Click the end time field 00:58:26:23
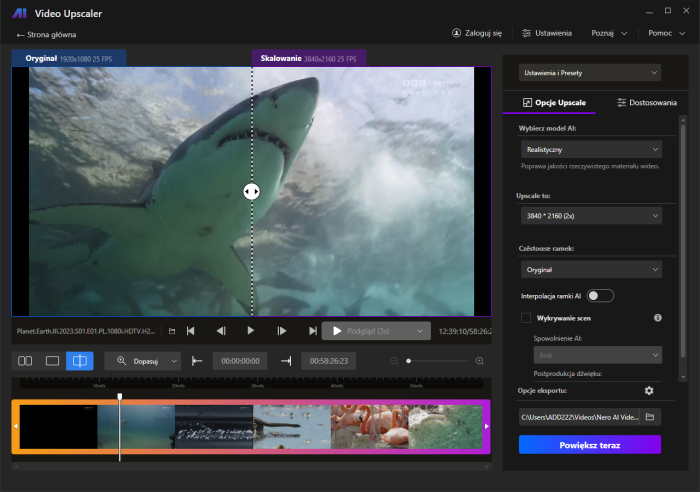Screen dimensions: 700x492 click(x=329, y=361)
